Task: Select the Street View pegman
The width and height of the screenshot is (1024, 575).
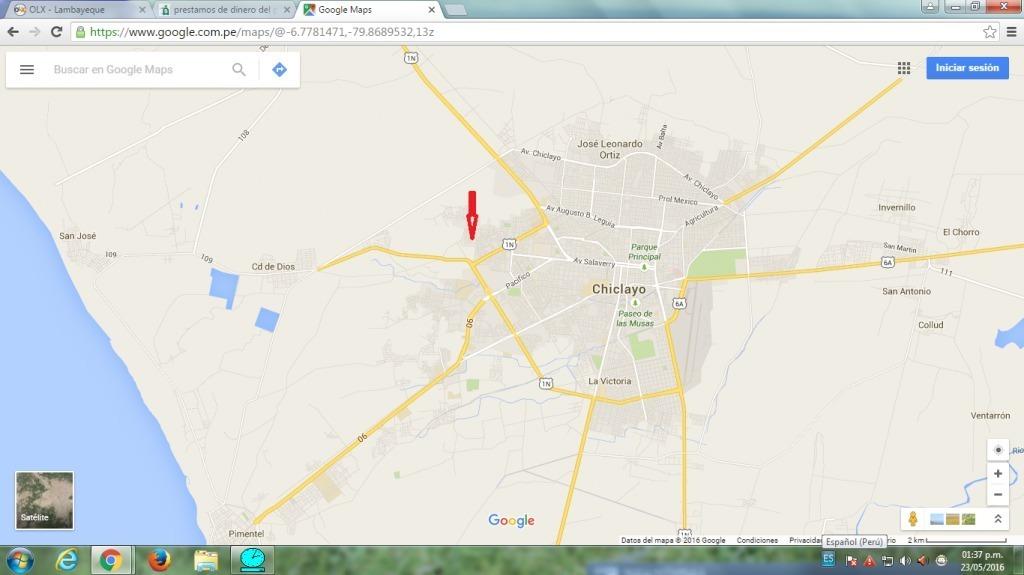Action: [913, 519]
